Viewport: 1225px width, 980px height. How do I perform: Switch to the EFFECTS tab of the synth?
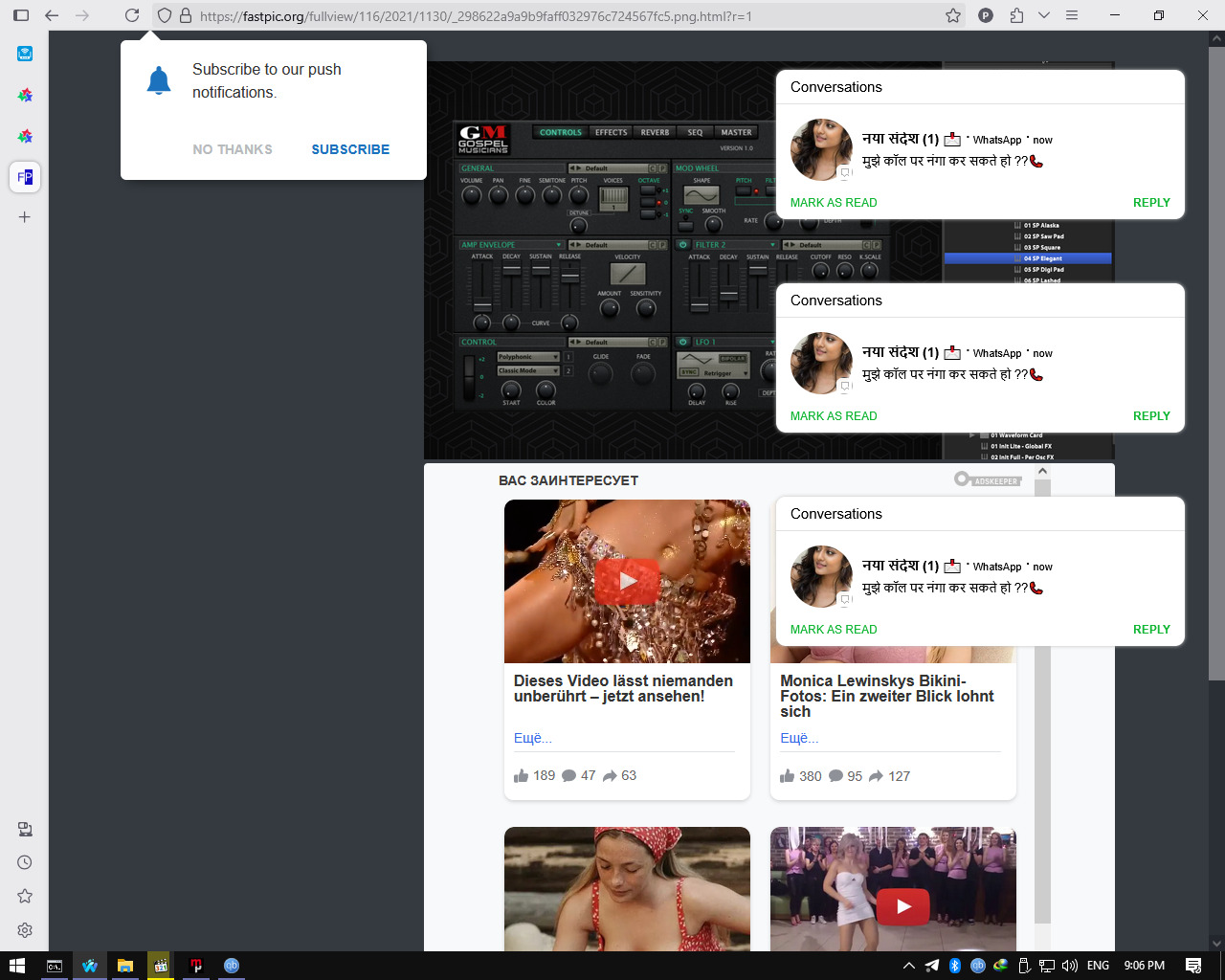612,132
